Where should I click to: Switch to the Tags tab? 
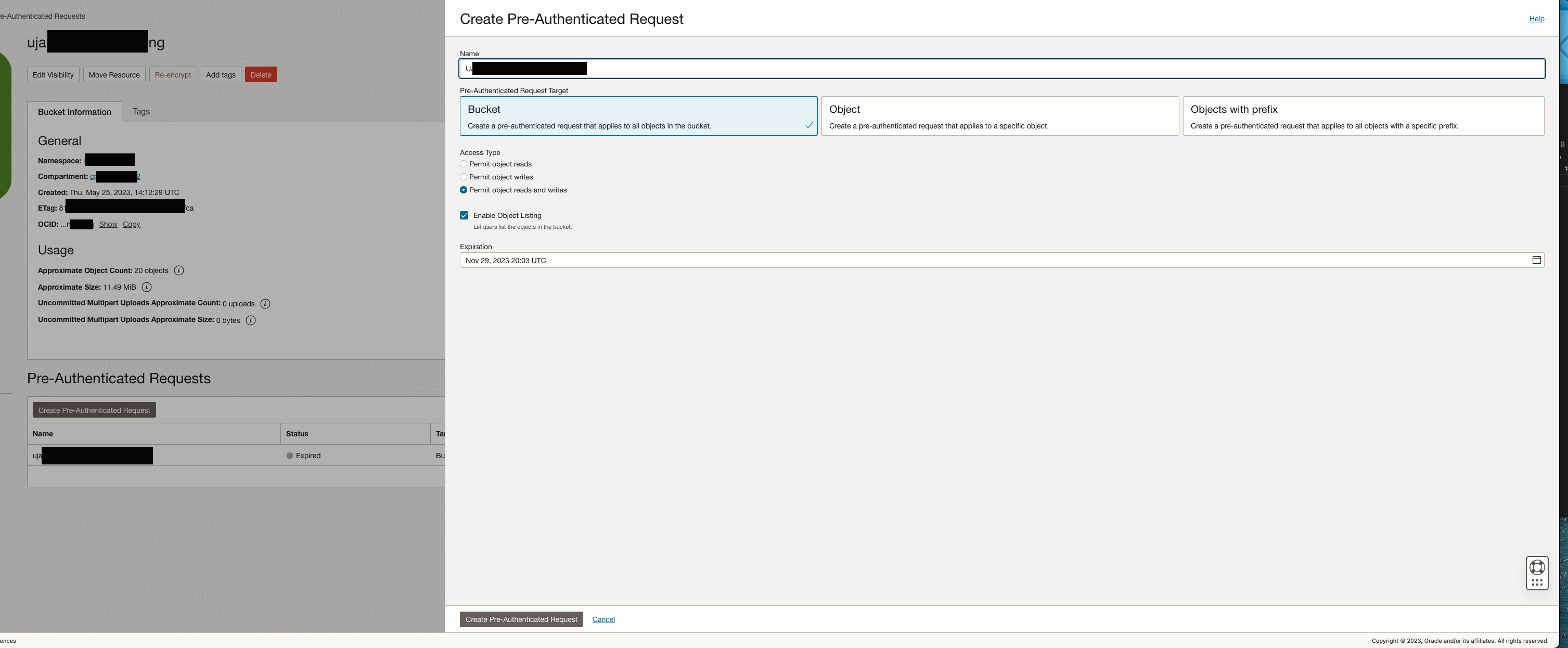click(x=140, y=111)
